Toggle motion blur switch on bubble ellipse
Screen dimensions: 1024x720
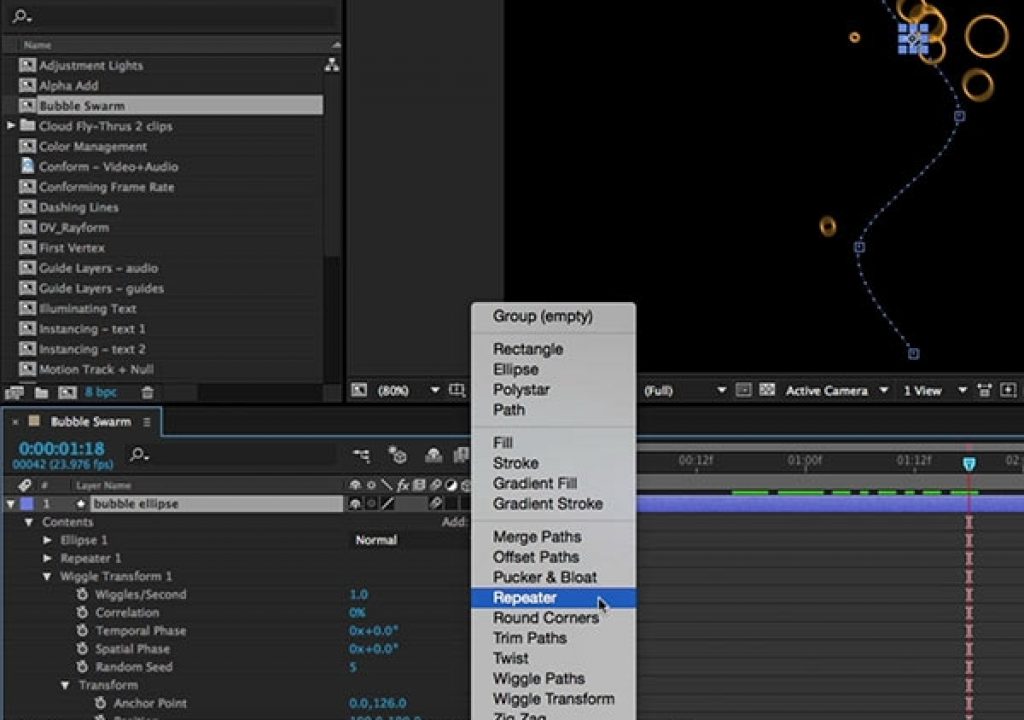click(435, 504)
